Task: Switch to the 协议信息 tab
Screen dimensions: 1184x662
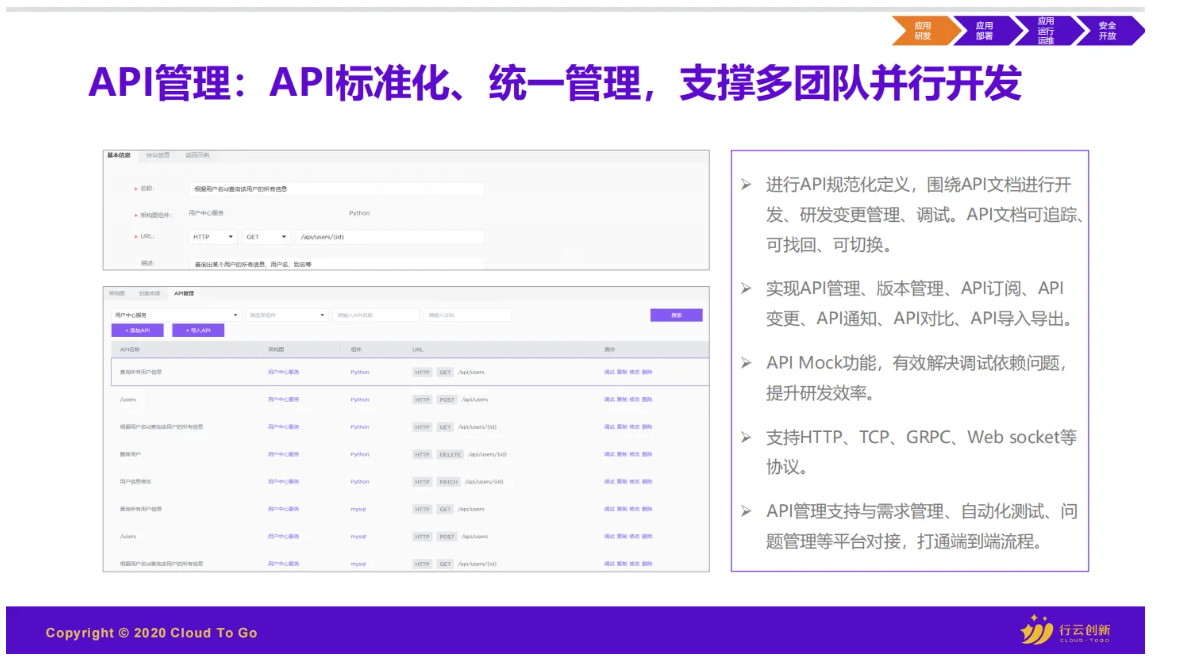Action: coord(156,155)
